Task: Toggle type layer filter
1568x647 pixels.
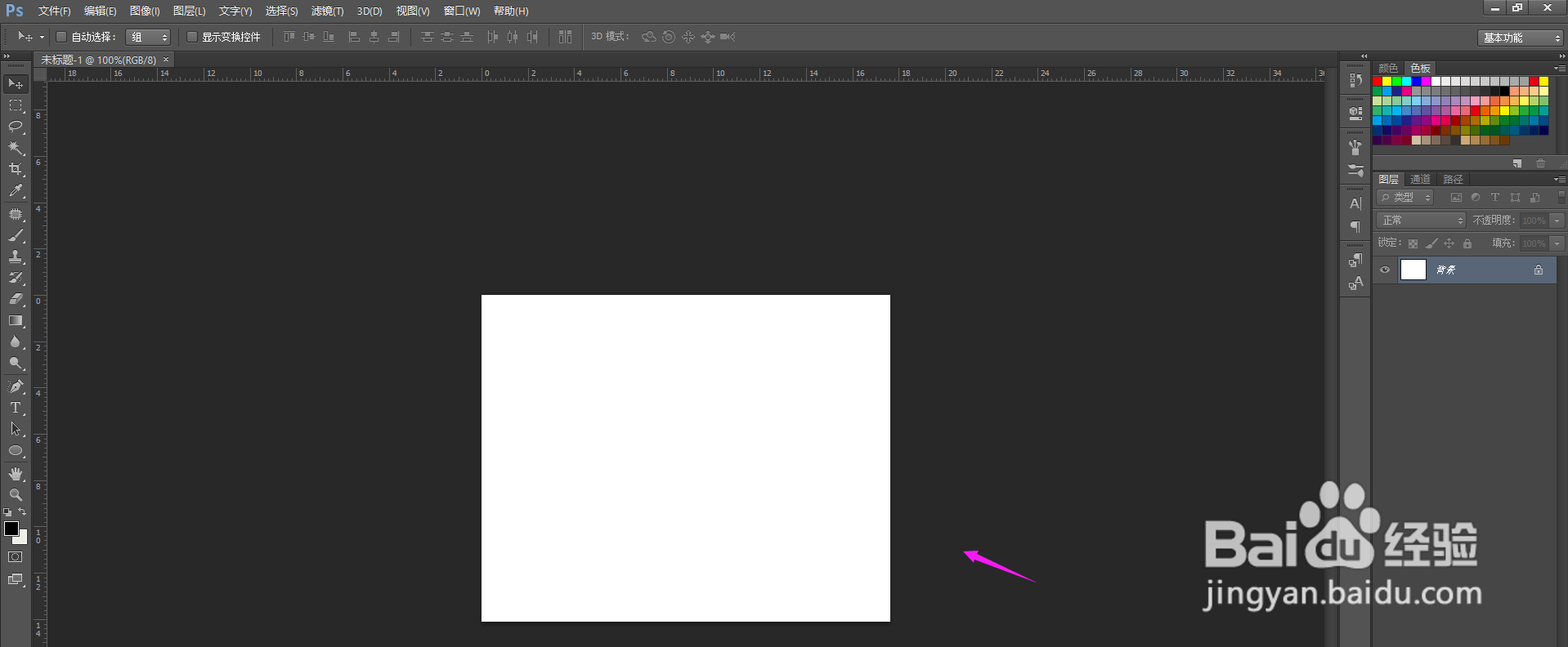Action: 1495,198
